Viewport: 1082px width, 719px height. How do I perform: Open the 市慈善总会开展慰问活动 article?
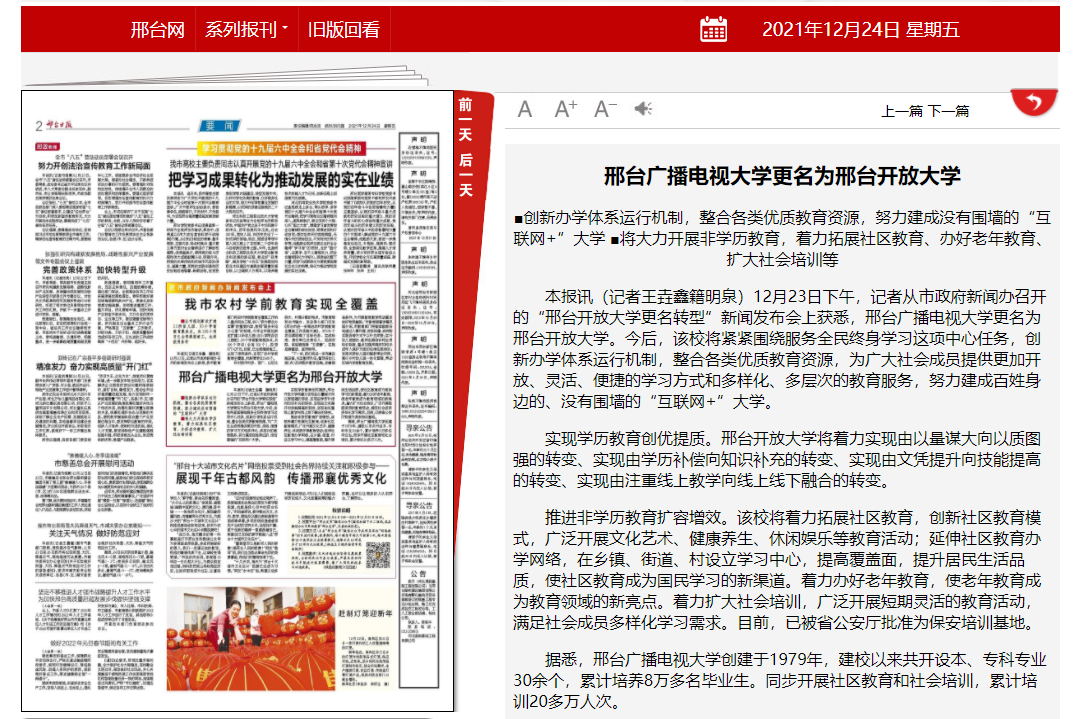point(95,463)
